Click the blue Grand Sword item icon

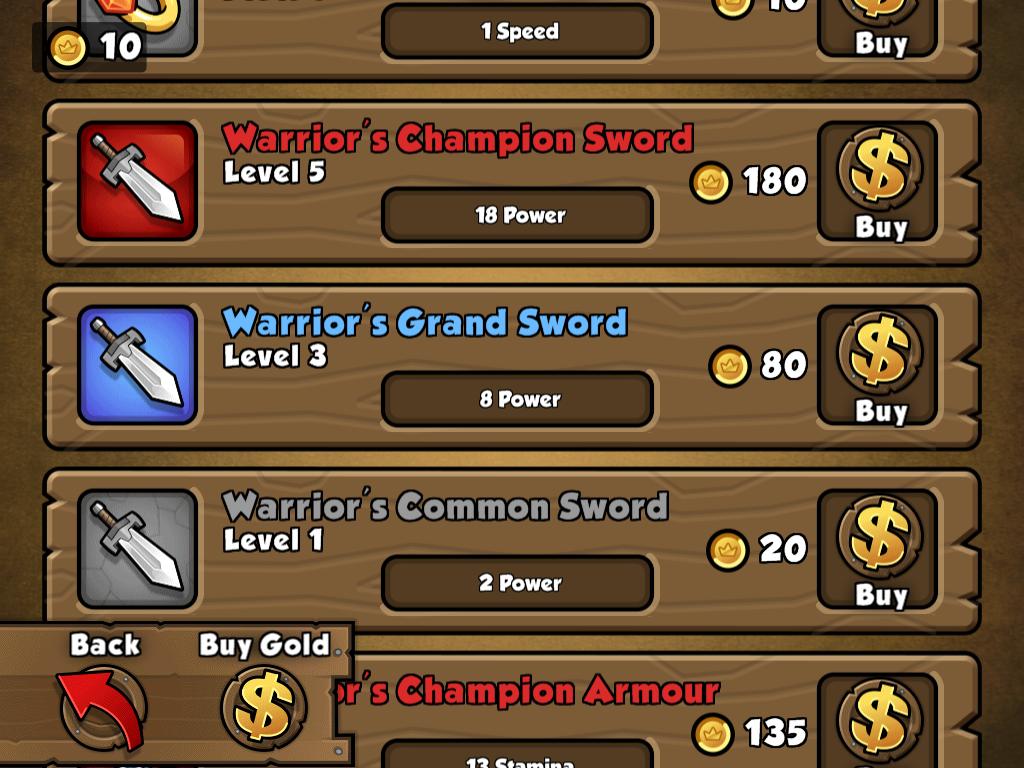pyautogui.click(x=138, y=365)
